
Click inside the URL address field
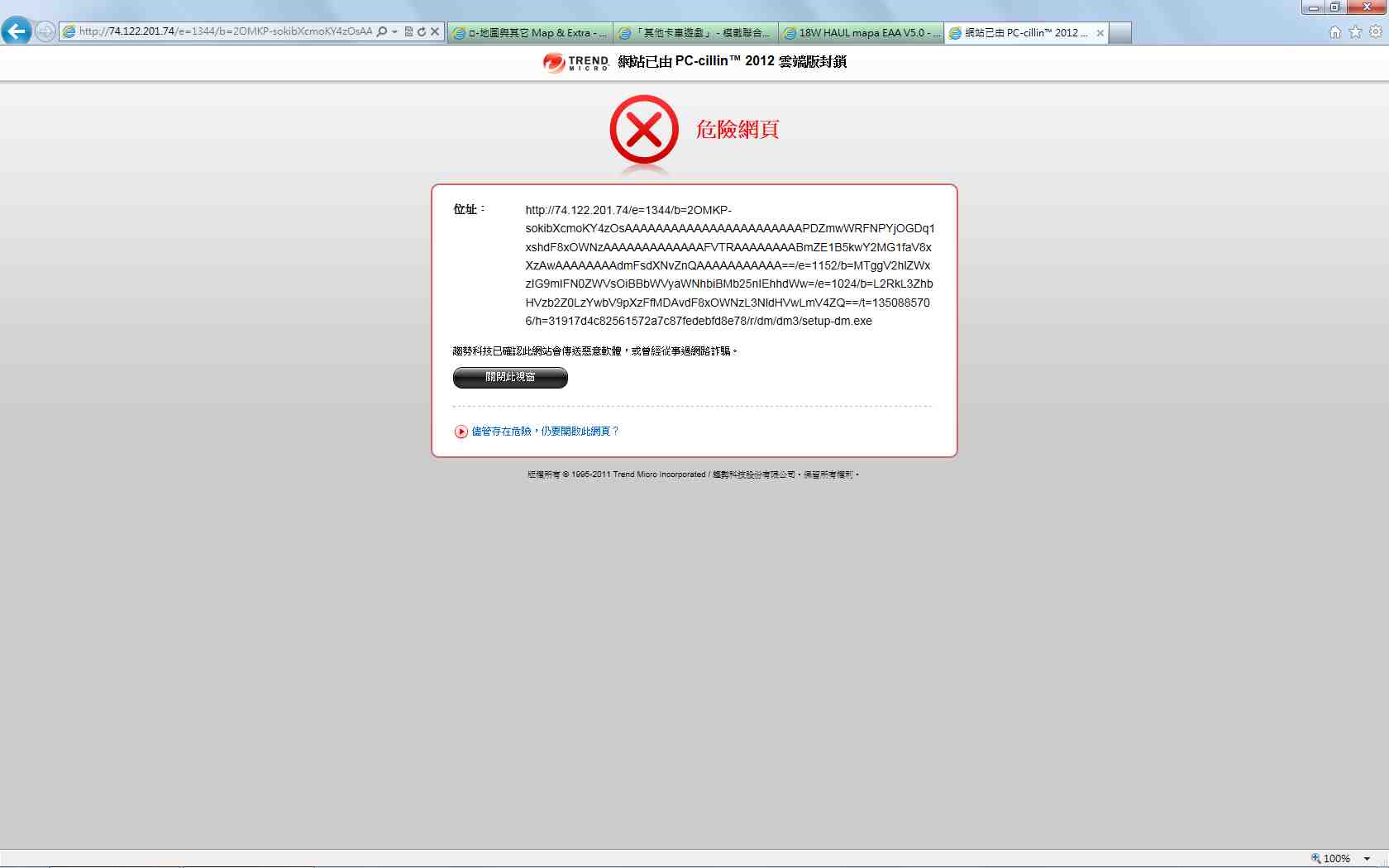tap(223, 31)
